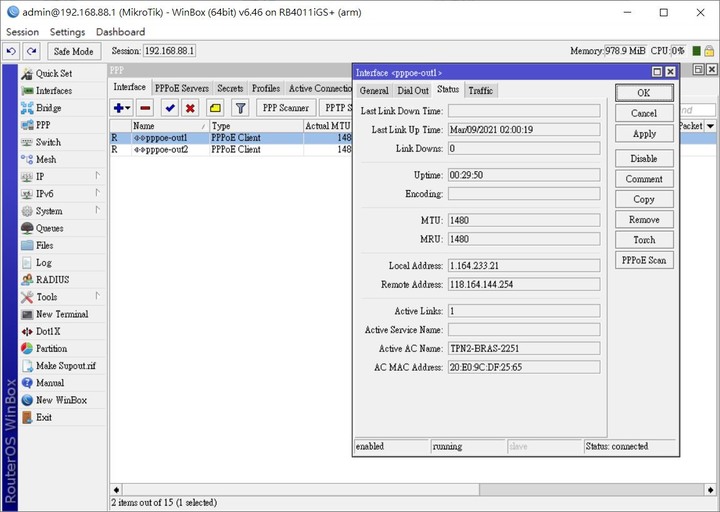The width and height of the screenshot is (720, 512).
Task: Switch to PPPoE Servers tab
Action: tap(182, 88)
